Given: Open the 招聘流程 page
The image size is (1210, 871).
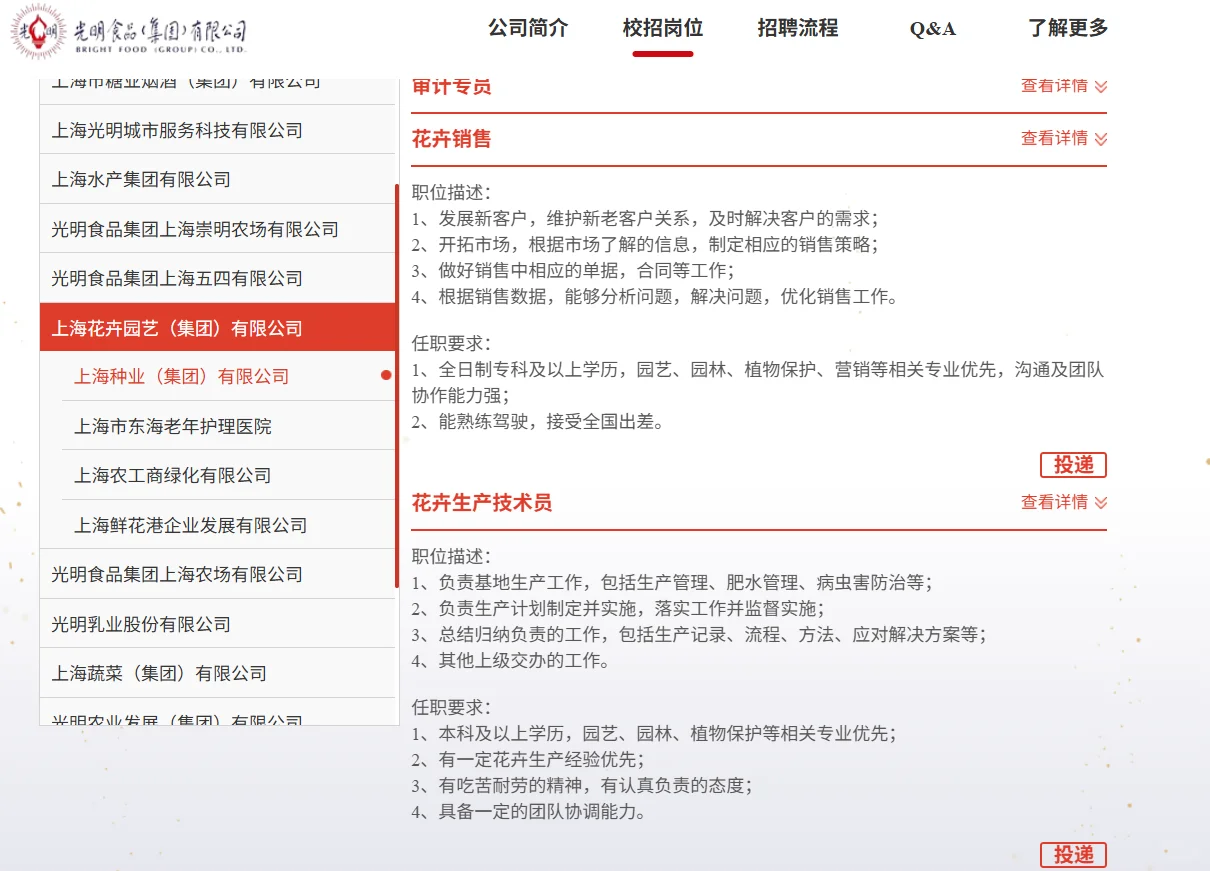Looking at the screenshot, I should [796, 29].
